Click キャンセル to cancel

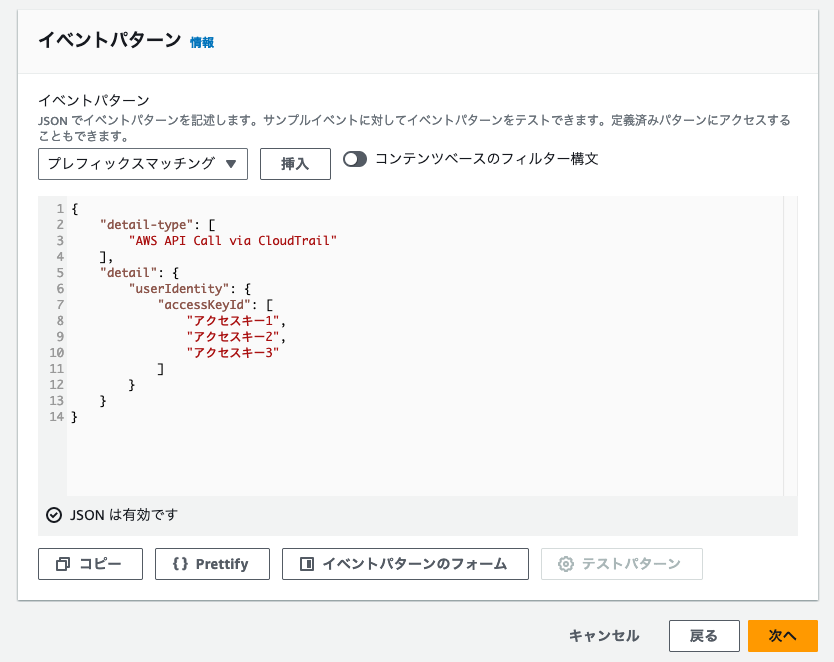604,635
